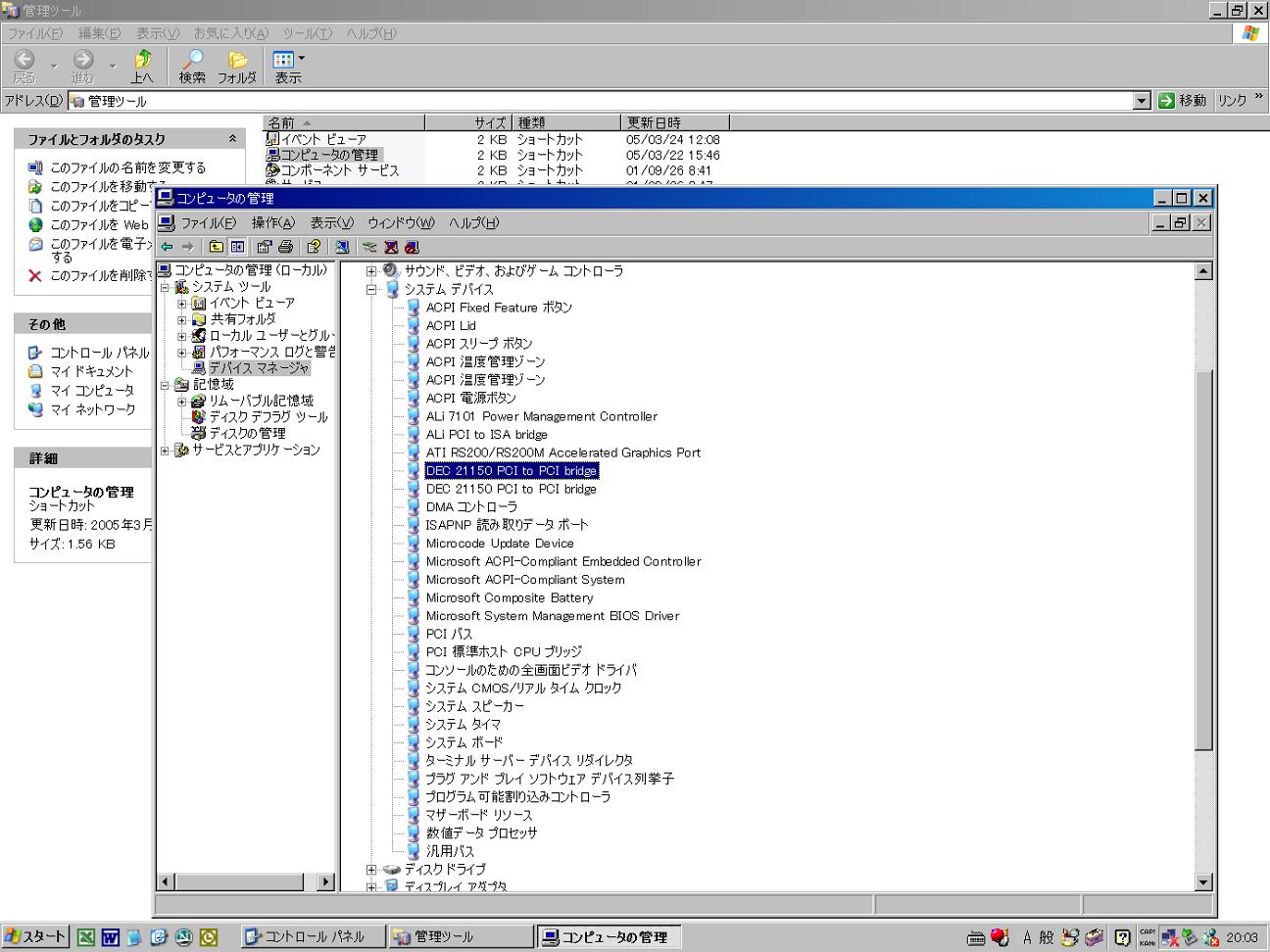Click the Print icon in Computer Management
This screenshot has height=952, width=1270.
click(285, 247)
